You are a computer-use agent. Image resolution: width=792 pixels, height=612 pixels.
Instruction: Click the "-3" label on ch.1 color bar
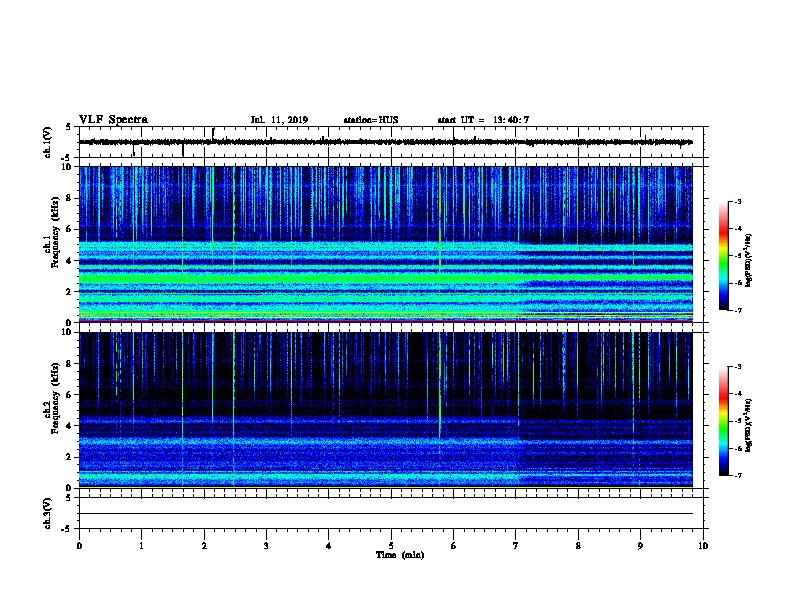(737, 201)
